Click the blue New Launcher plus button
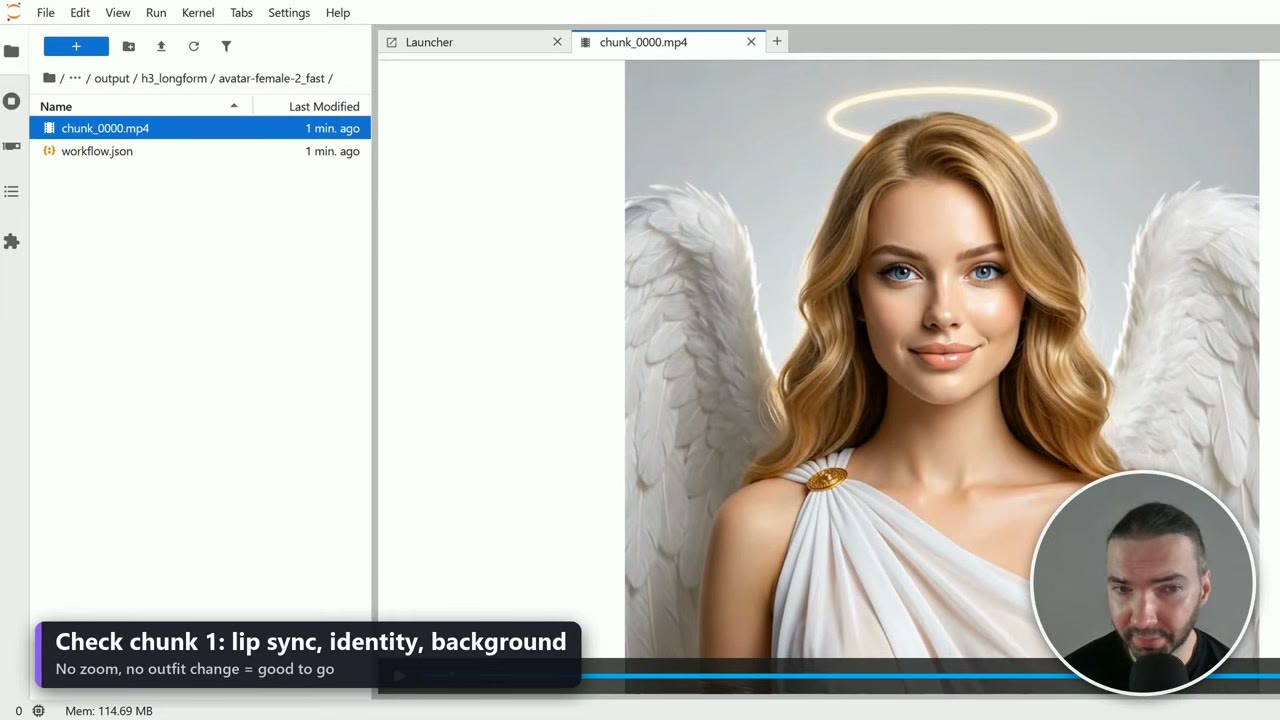The width and height of the screenshot is (1280, 720). pyautogui.click(x=76, y=46)
